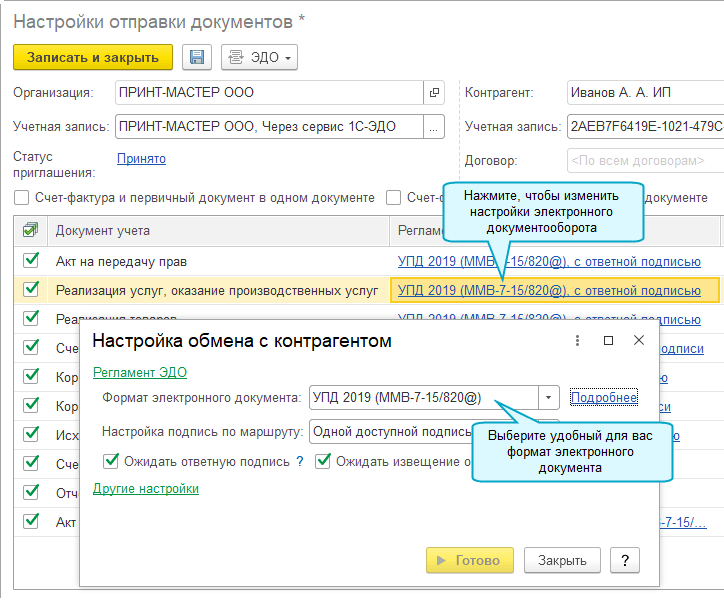Image resolution: width=724 pixels, height=602 pixels.
Task: Open the ЭДО dropdown menu
Action: [x=259, y=58]
